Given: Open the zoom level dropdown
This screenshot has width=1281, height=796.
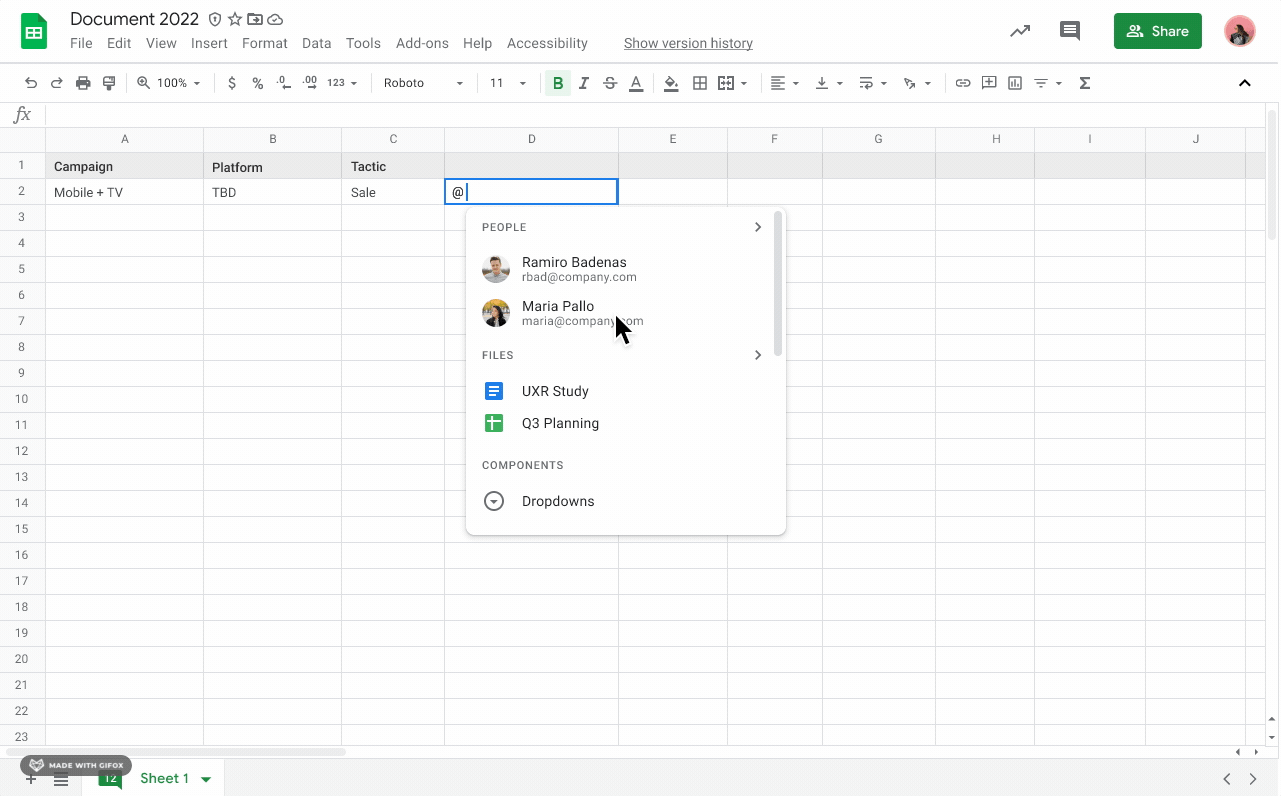Looking at the screenshot, I should coord(168,83).
